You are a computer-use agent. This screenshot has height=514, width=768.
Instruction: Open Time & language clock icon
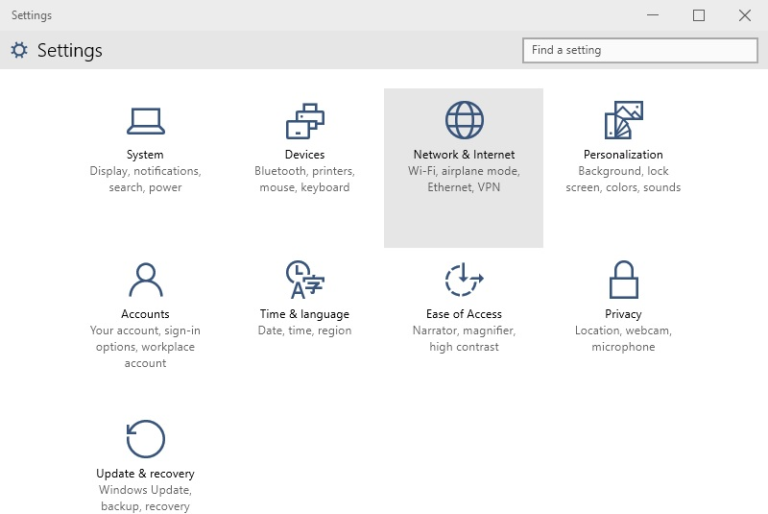tap(304, 279)
